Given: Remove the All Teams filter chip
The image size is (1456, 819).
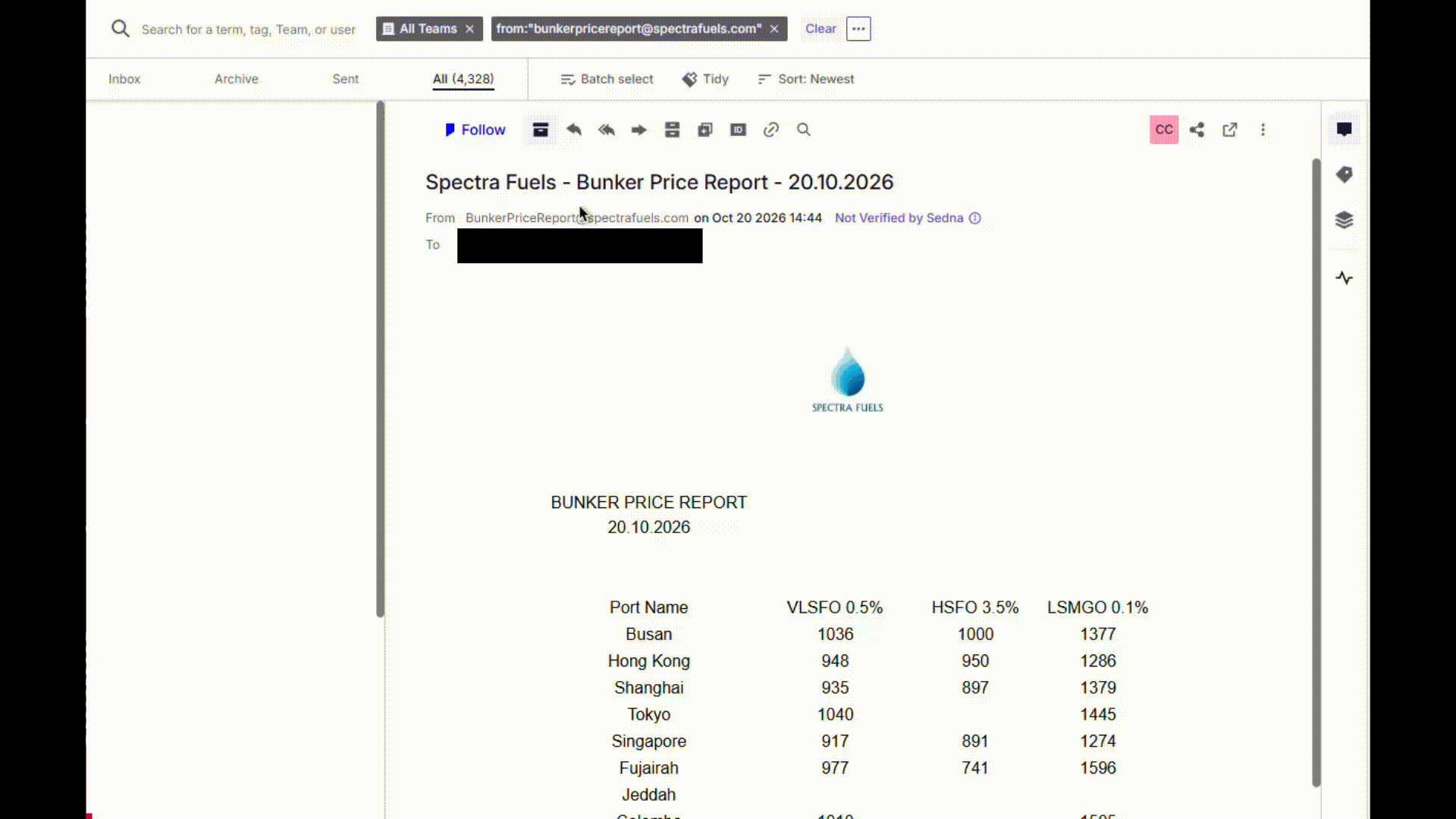Looking at the screenshot, I should (x=470, y=29).
